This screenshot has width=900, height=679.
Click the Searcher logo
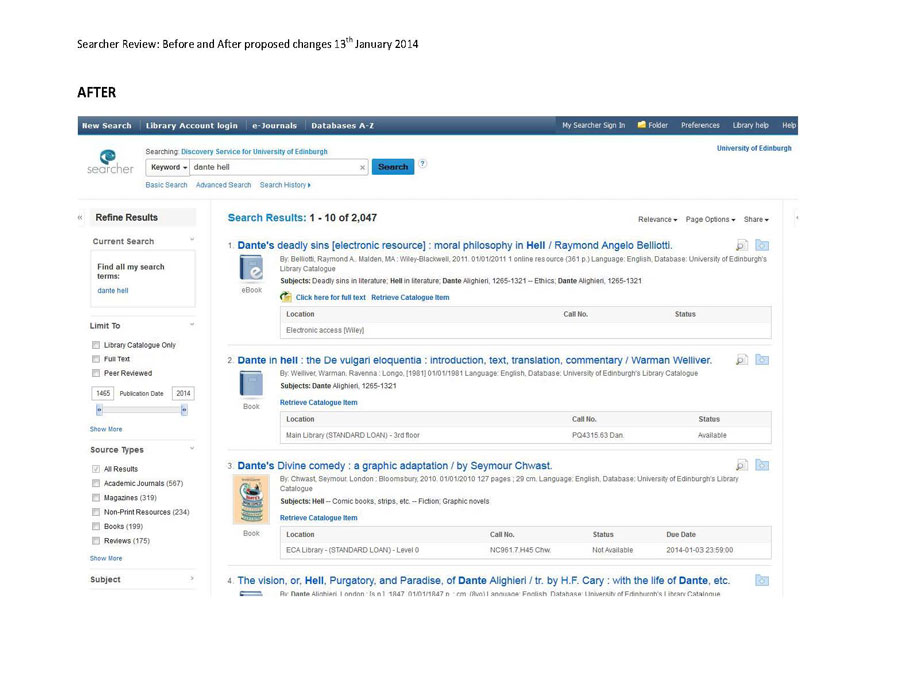[110, 162]
